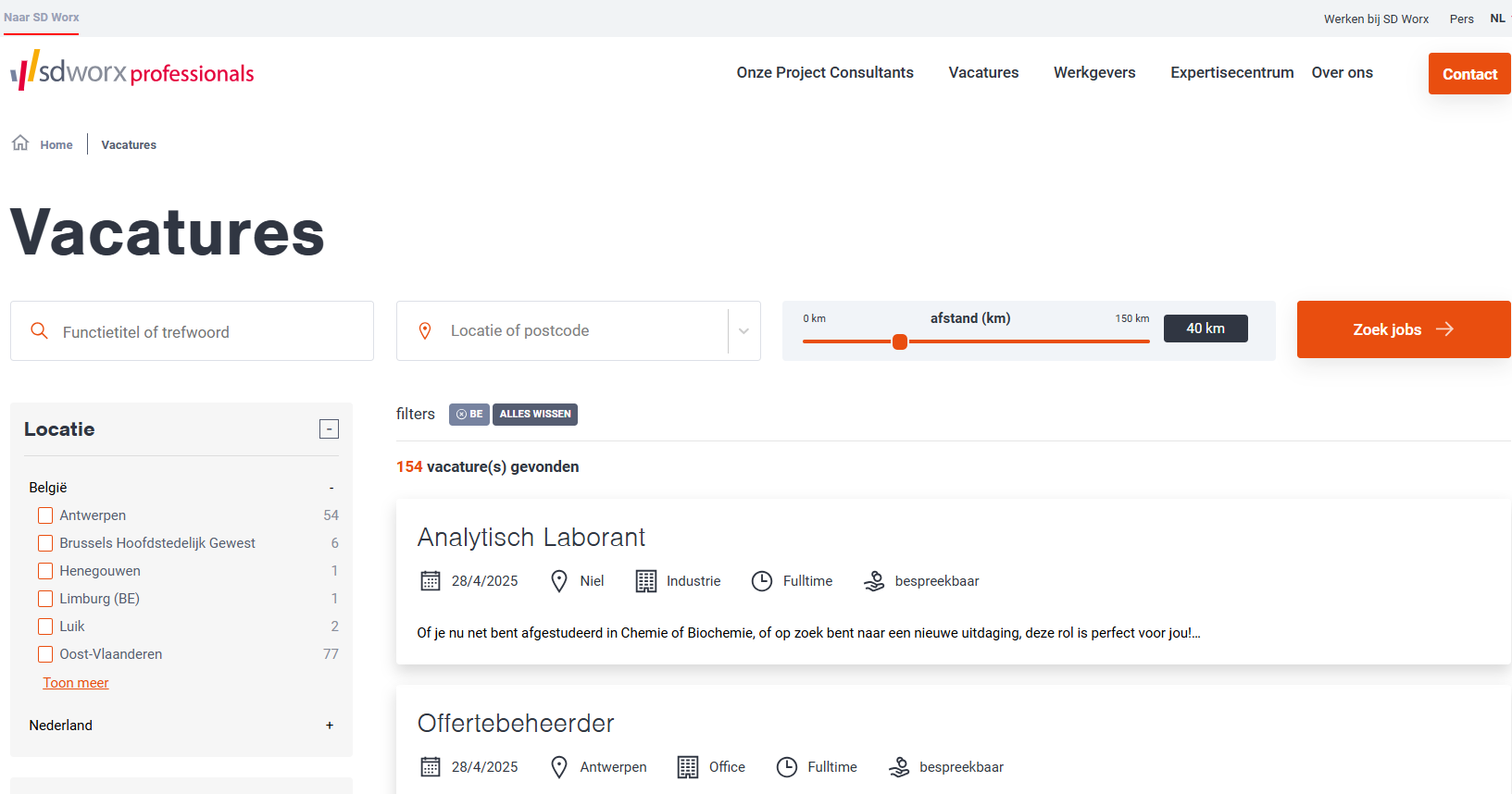Screen dimensions: 1512x794
Task: Click building icon next to Industrie
Action: click(646, 581)
